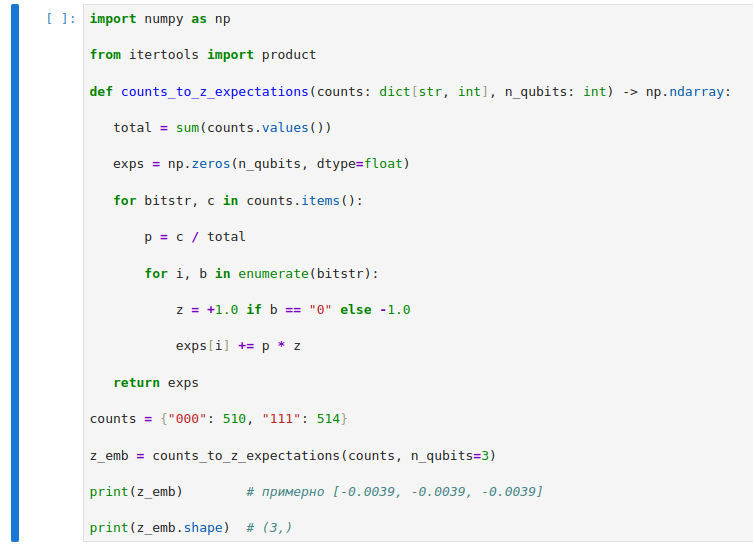Place cursor on "import numpy as np" line
This screenshot has width=753, height=550.
(x=160, y=19)
